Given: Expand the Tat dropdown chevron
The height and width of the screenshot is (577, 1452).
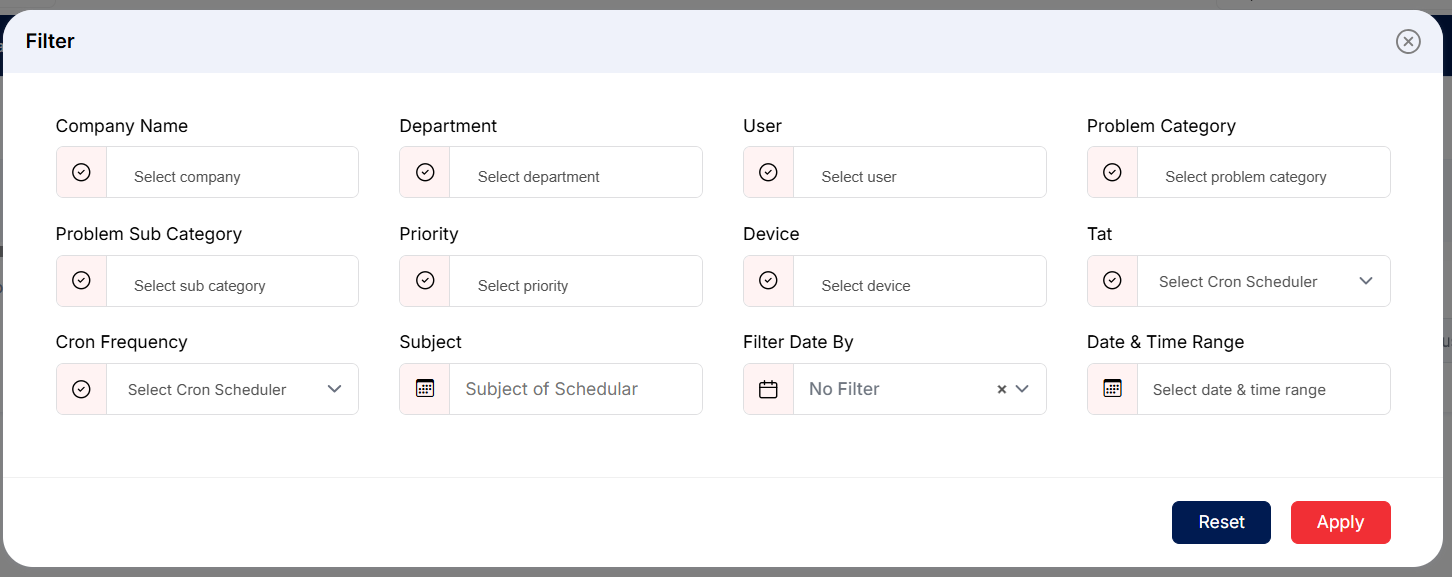Looking at the screenshot, I should (x=1366, y=281).
